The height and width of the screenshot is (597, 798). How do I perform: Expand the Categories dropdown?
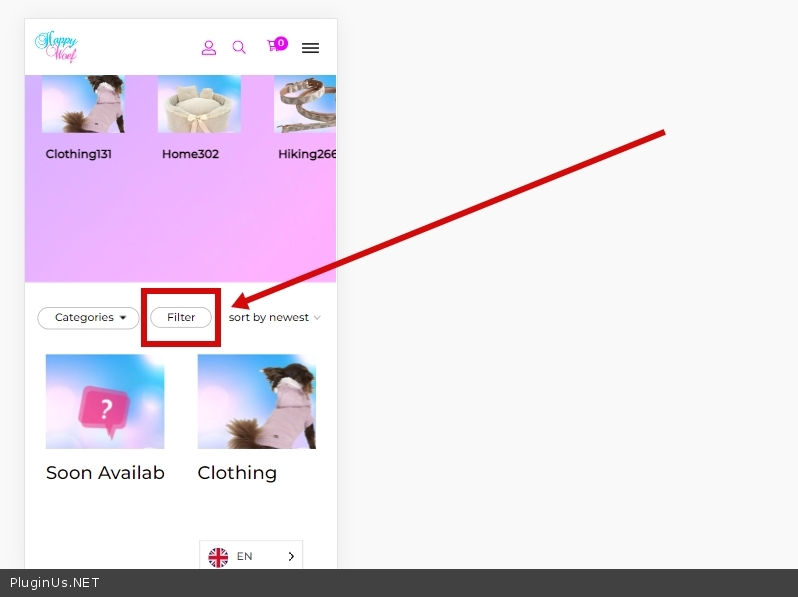(88, 317)
